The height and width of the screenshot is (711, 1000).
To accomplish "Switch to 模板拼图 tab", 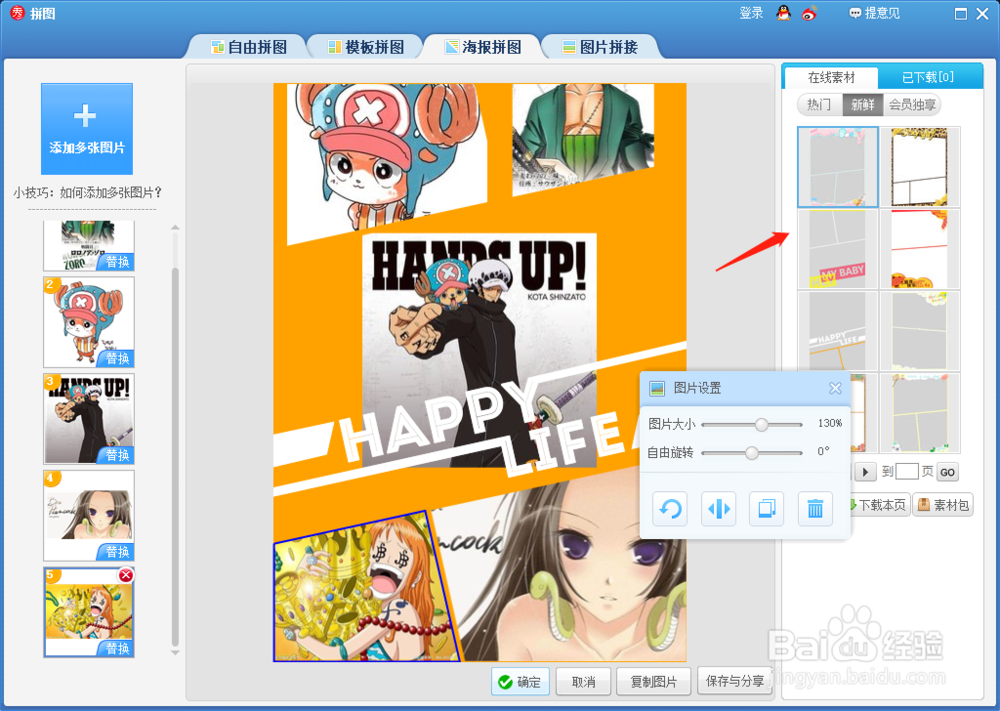I will [366, 47].
